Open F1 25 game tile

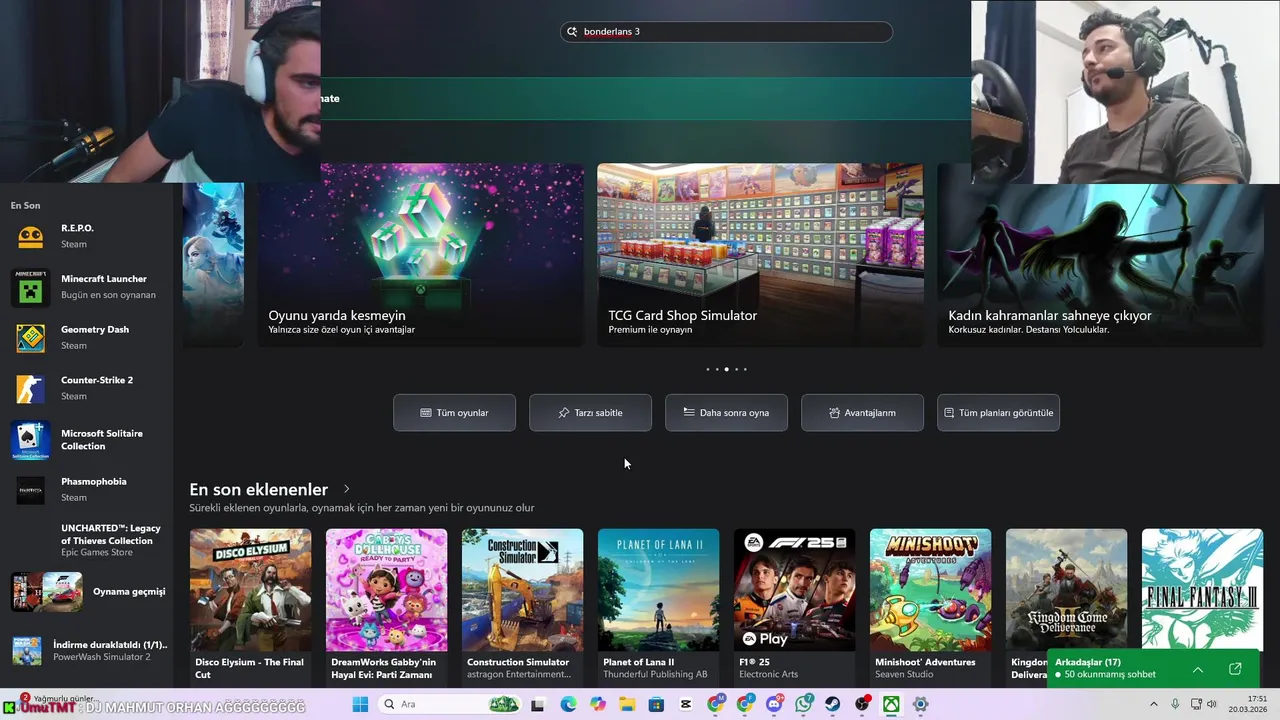[794, 606]
